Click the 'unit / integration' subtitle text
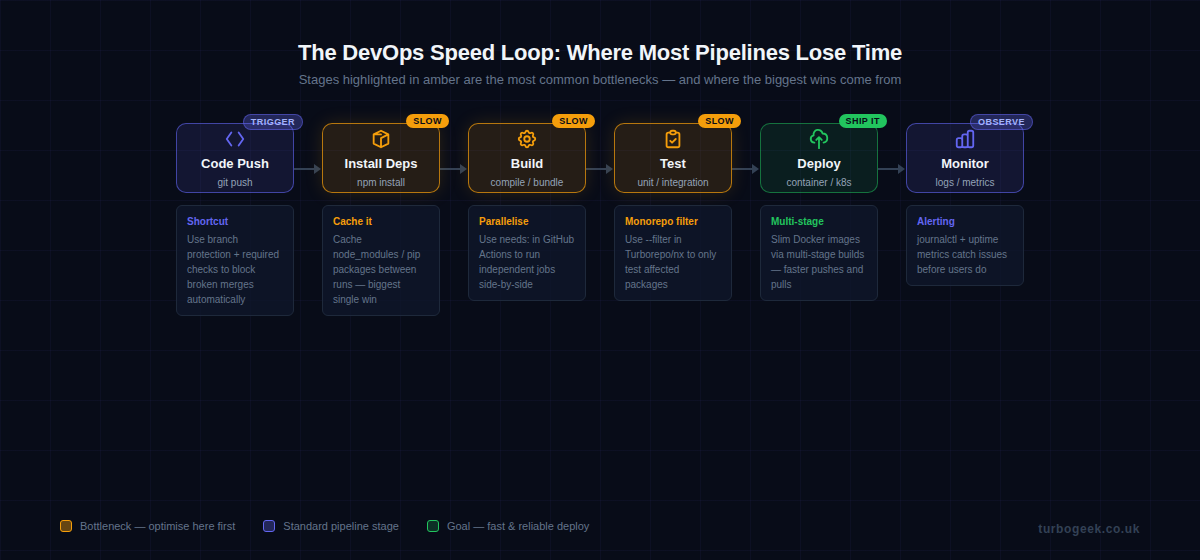Image resolution: width=1200 pixels, height=560 pixels. (673, 183)
